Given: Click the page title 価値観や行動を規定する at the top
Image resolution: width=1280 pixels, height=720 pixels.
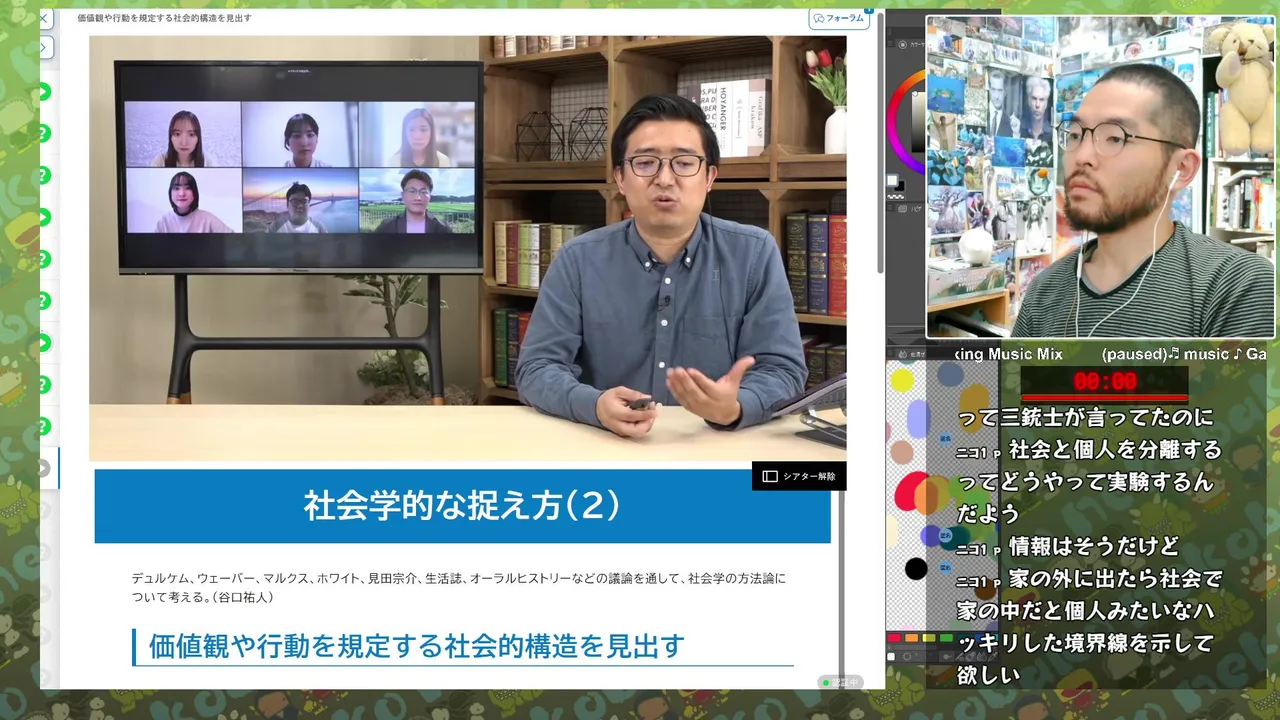Looking at the screenshot, I should pyautogui.click(x=164, y=18).
